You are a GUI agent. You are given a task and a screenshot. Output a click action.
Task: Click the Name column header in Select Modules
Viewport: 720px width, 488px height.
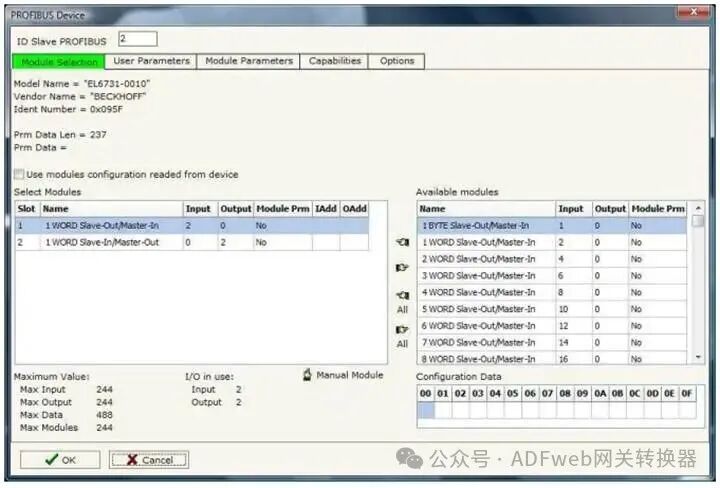tap(112, 208)
